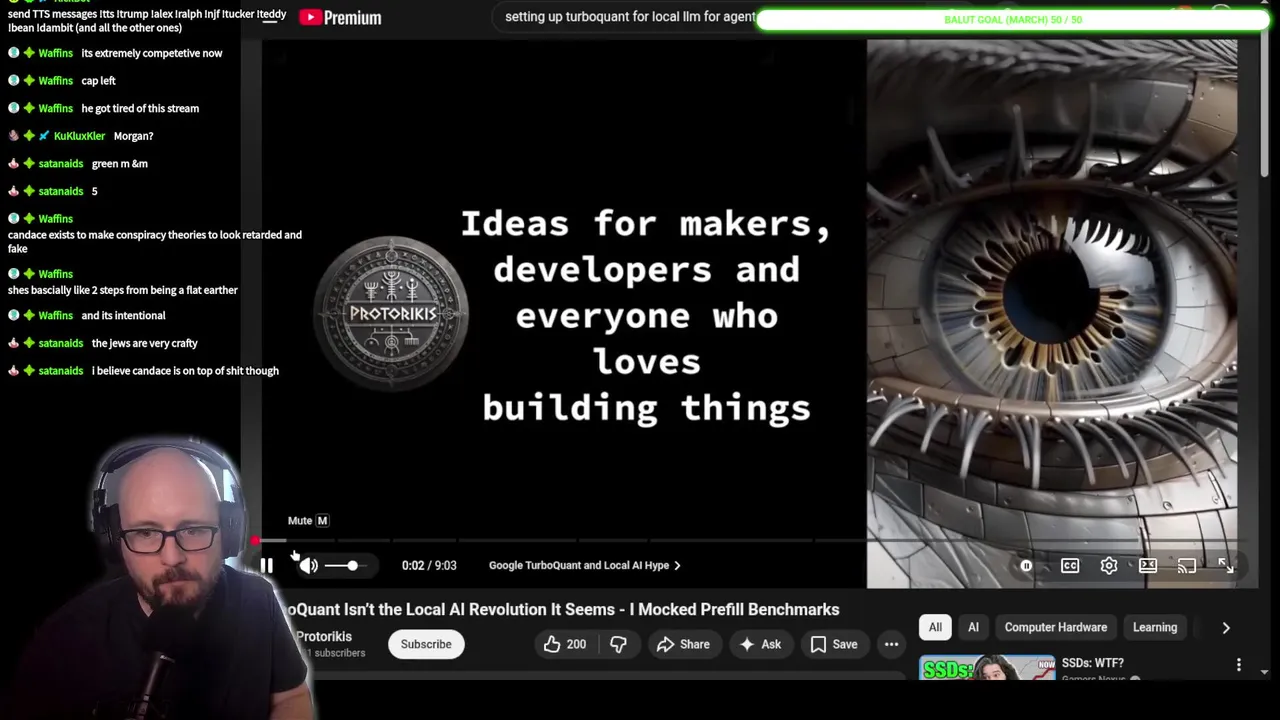Click chat message 'cap left'
The height and width of the screenshot is (720, 1280).
99,81
